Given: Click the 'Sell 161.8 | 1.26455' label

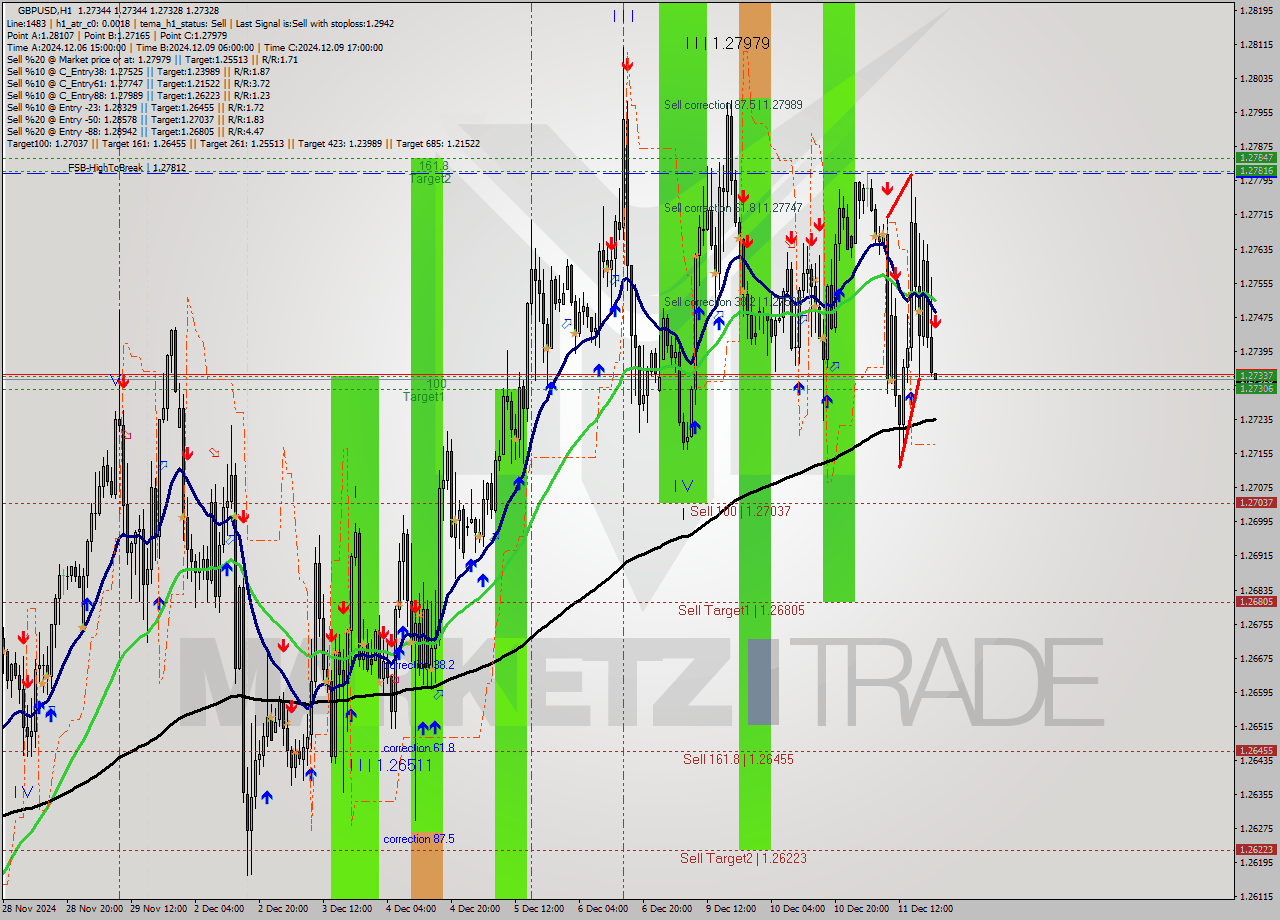Looking at the screenshot, I should [738, 759].
